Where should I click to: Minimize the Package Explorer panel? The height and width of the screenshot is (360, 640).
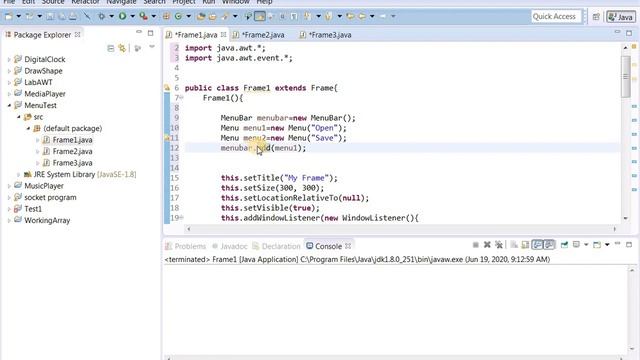coord(139,32)
